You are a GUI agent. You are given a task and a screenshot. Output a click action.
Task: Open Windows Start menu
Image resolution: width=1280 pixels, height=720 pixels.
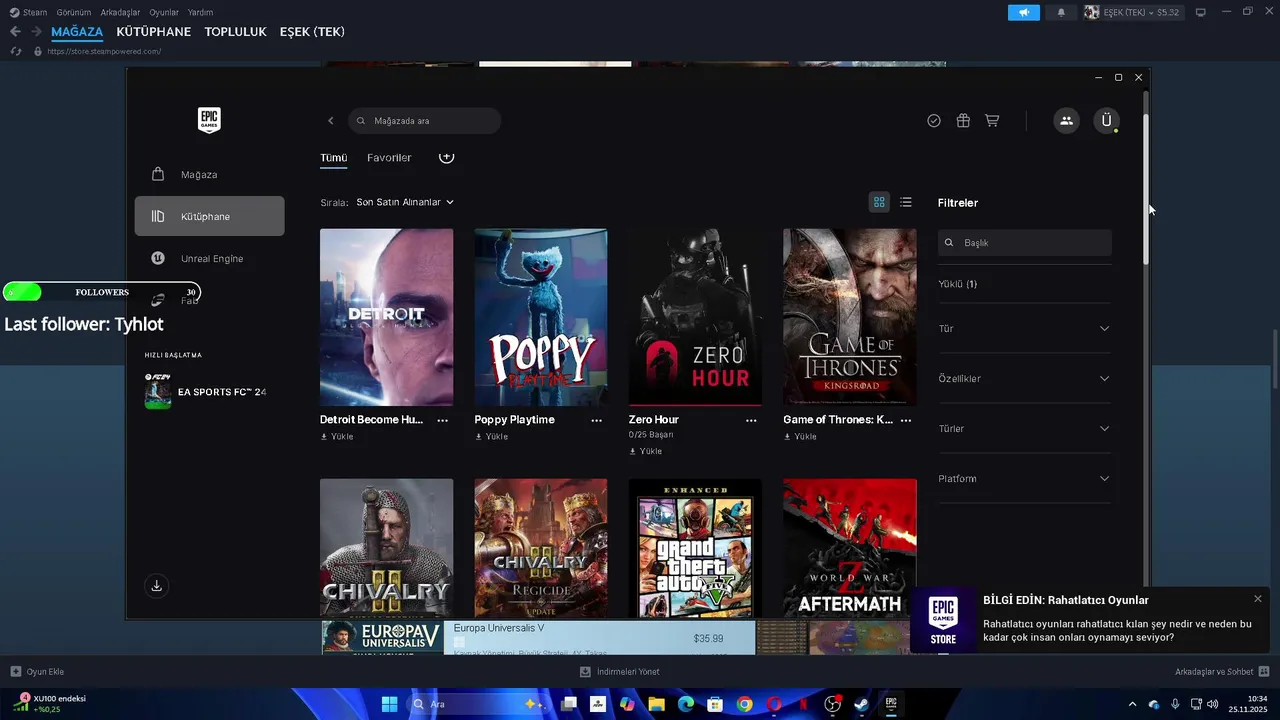coord(389,704)
